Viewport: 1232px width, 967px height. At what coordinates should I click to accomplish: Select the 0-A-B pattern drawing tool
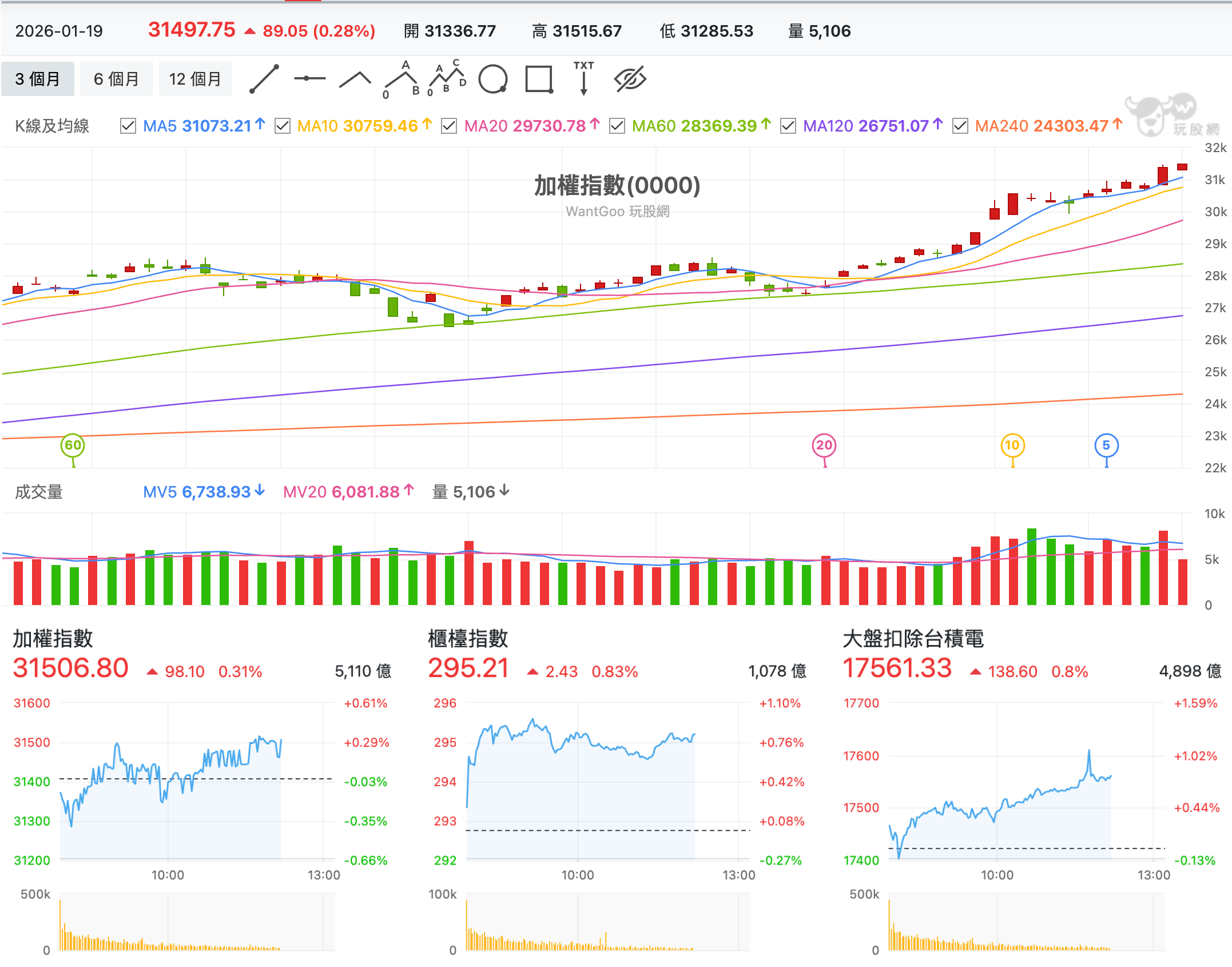[x=402, y=78]
